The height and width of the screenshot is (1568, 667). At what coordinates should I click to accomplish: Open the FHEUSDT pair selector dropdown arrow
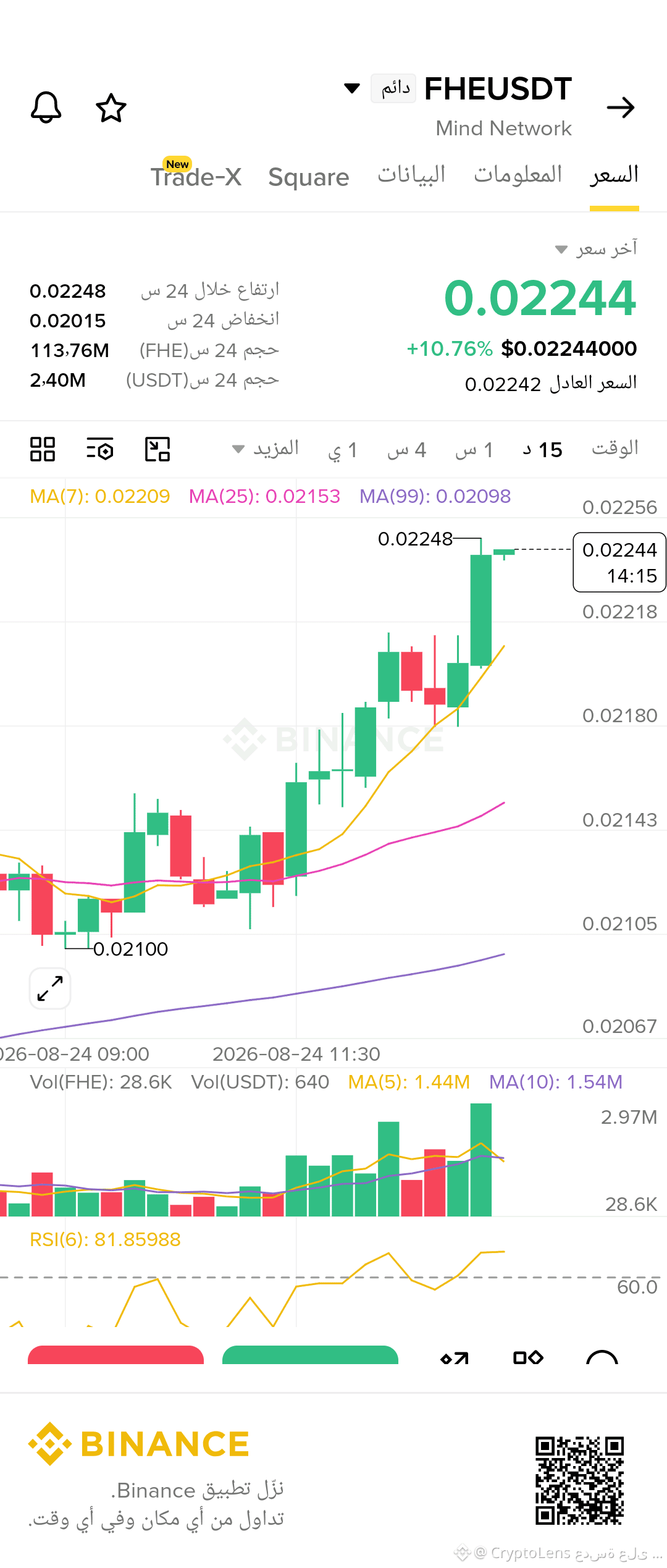click(x=352, y=88)
